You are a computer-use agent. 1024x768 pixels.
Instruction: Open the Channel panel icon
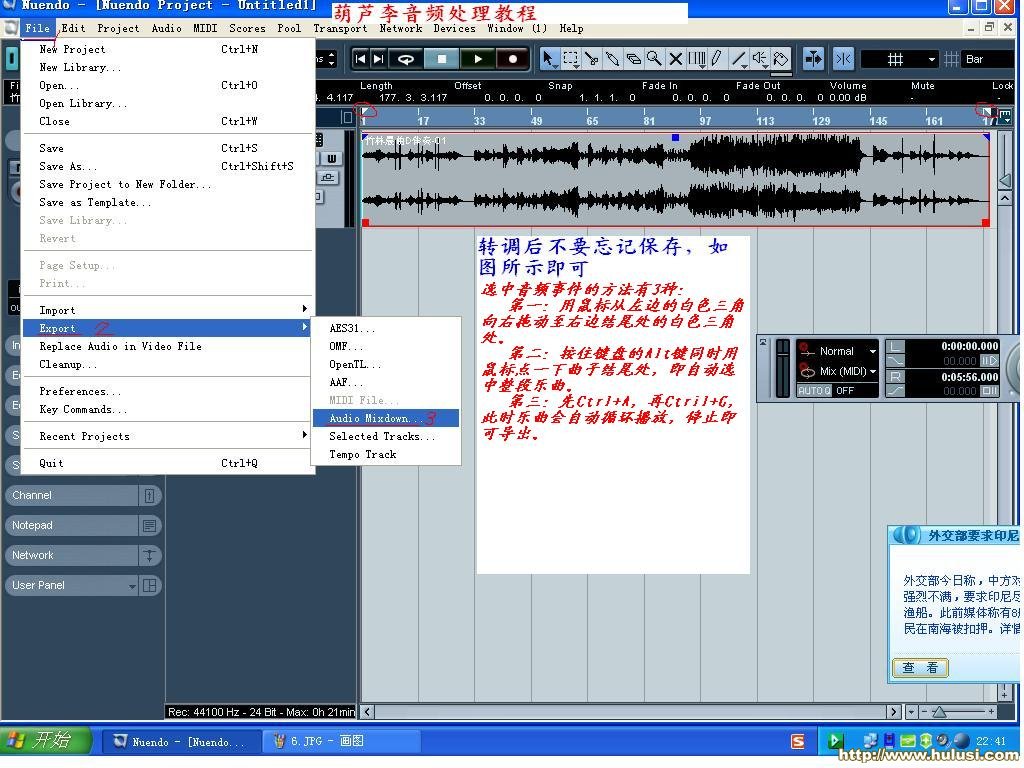point(149,496)
